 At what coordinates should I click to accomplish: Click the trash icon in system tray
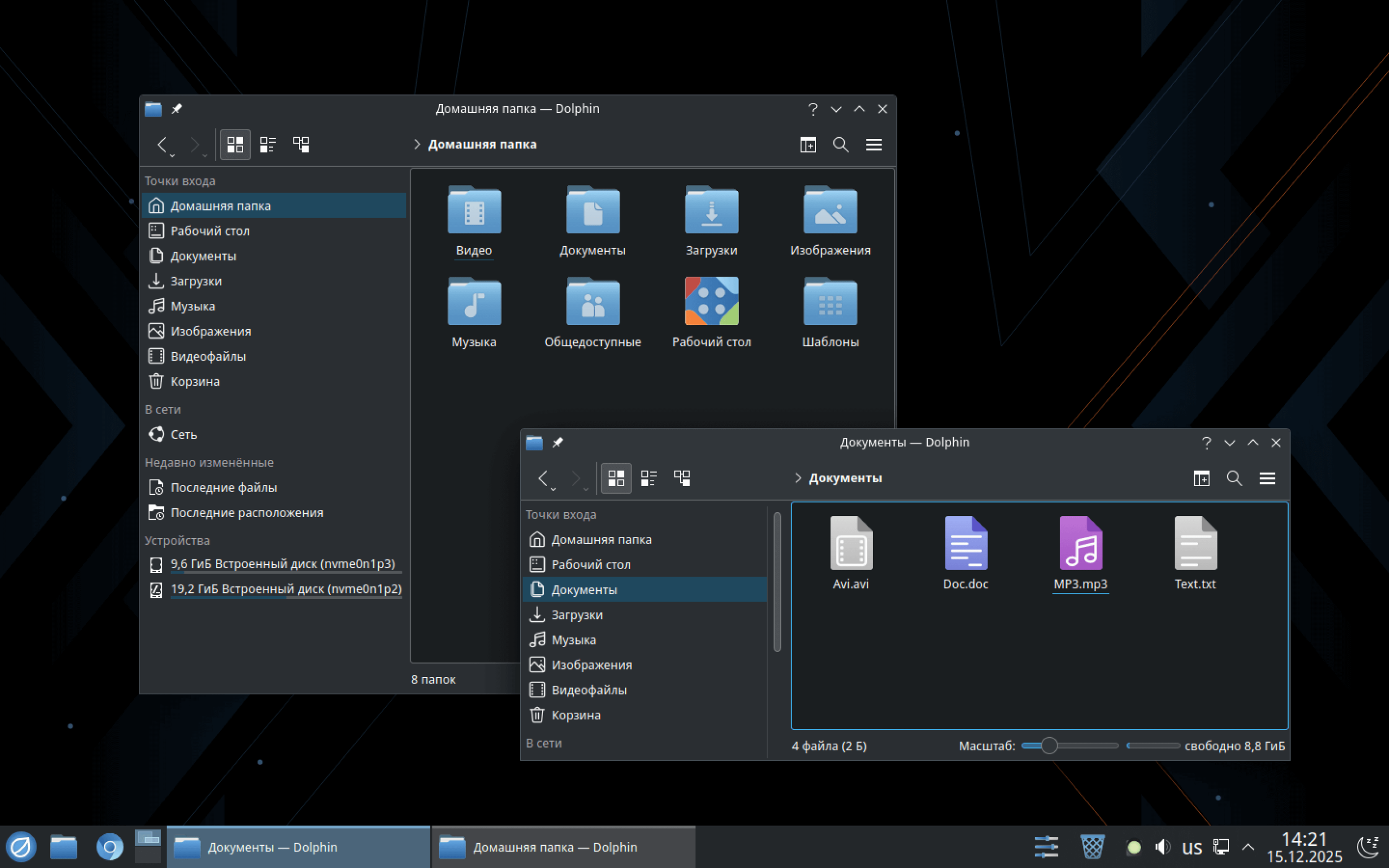click(1092, 847)
